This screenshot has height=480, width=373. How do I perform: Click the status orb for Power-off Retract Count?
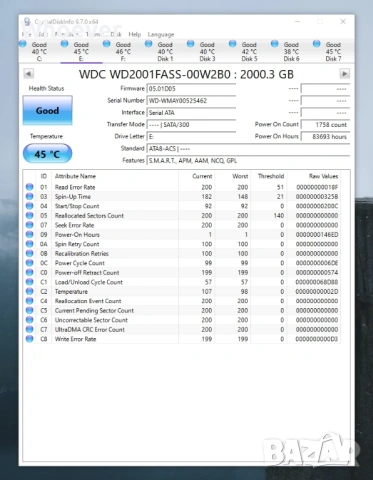30,272
